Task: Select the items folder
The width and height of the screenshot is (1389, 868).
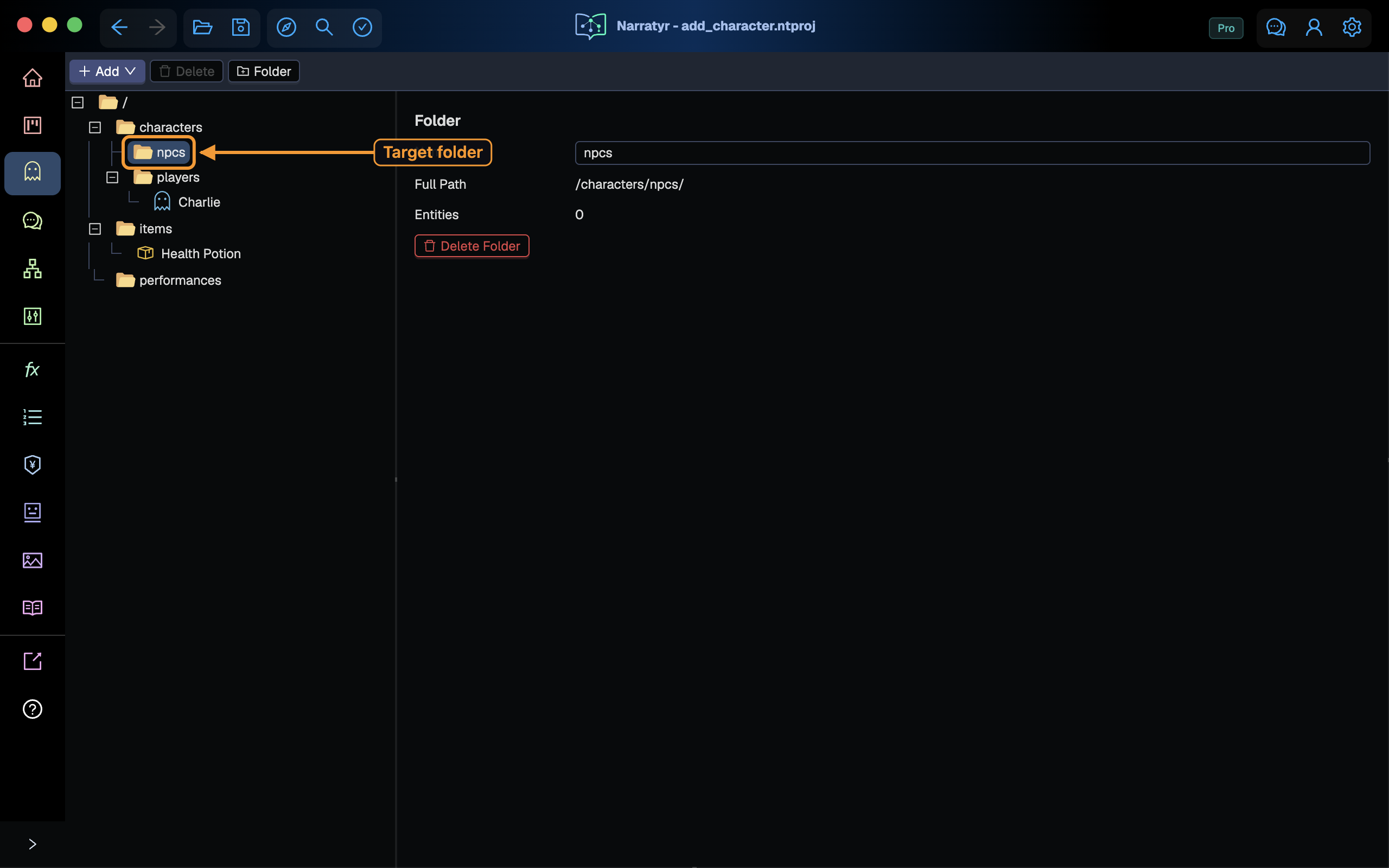Action: click(144, 228)
